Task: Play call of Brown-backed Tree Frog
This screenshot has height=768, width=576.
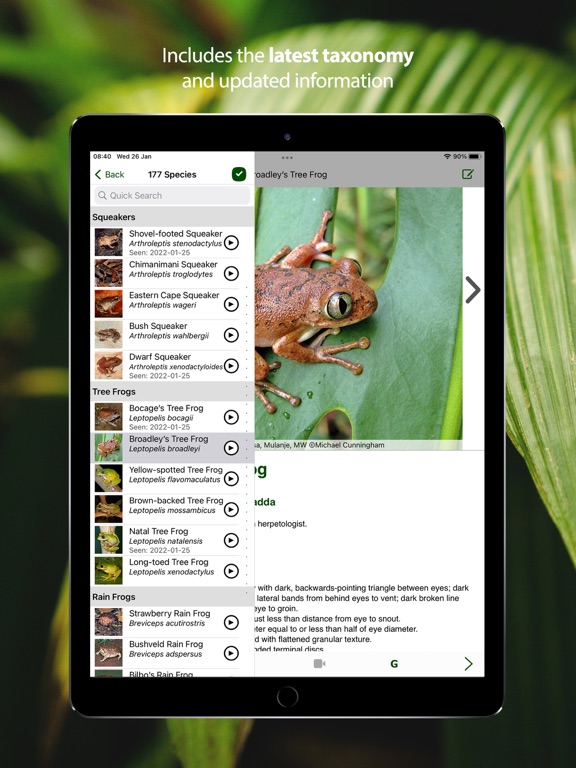Action: point(231,510)
